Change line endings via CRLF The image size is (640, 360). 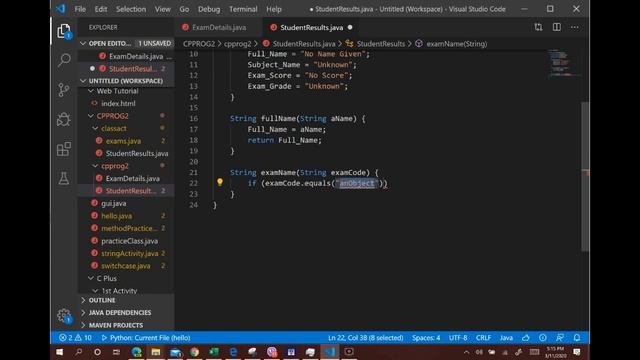[x=483, y=338]
